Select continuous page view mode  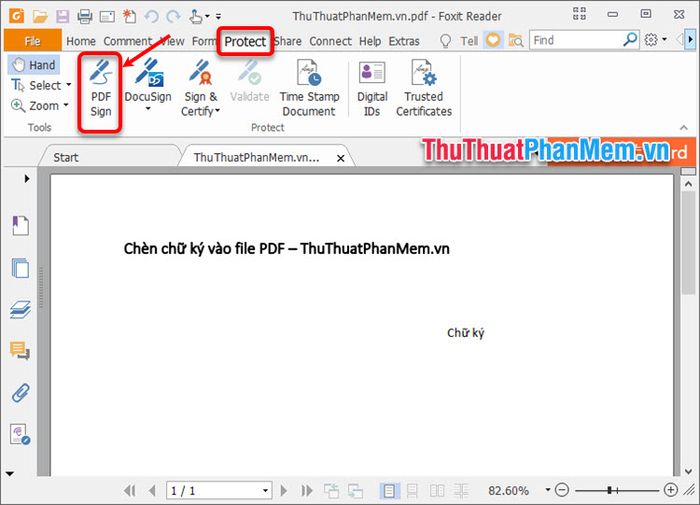412,491
